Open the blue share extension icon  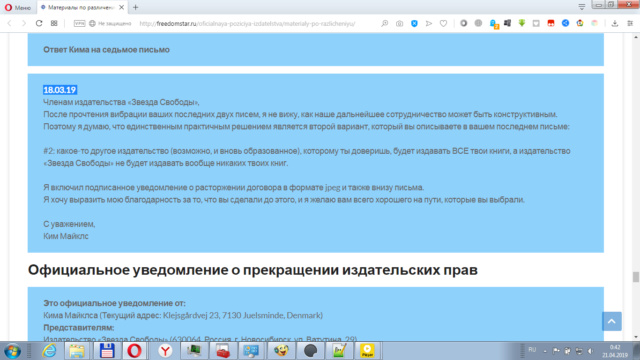click(565, 24)
